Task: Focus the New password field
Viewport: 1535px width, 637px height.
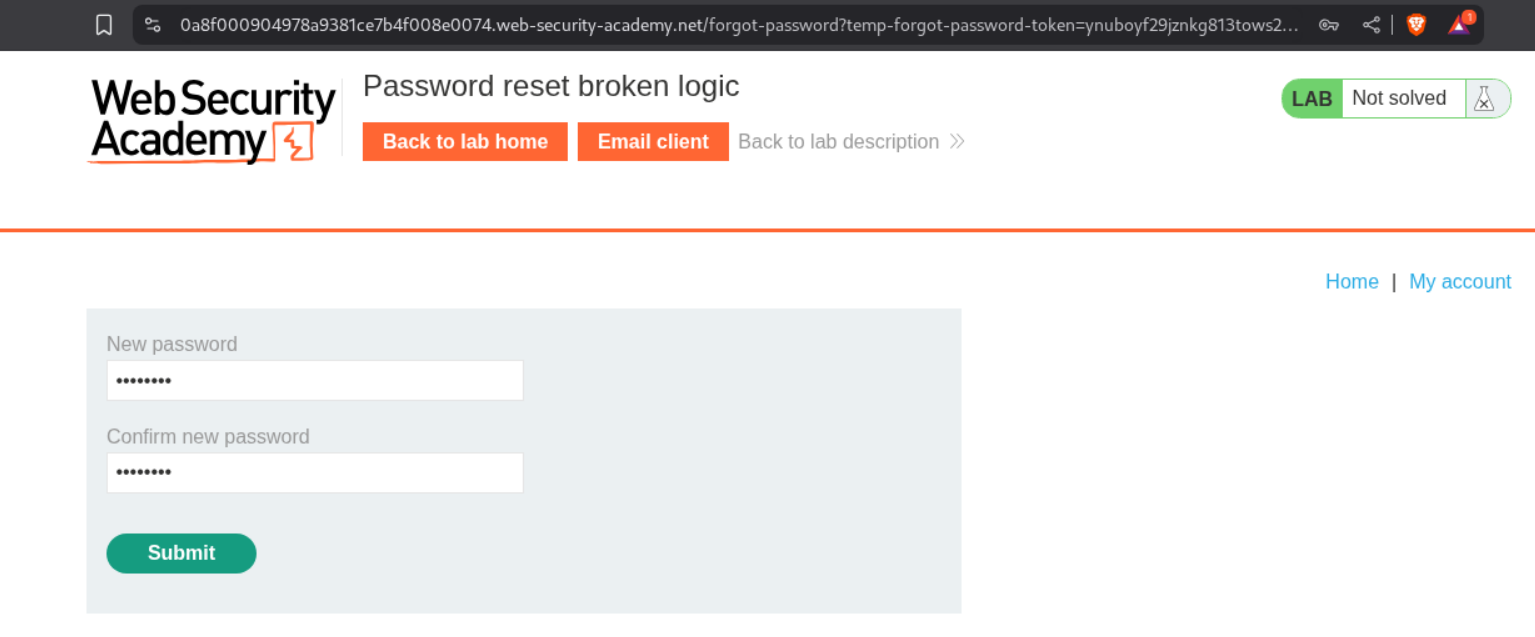Action: pyautogui.click(x=315, y=380)
